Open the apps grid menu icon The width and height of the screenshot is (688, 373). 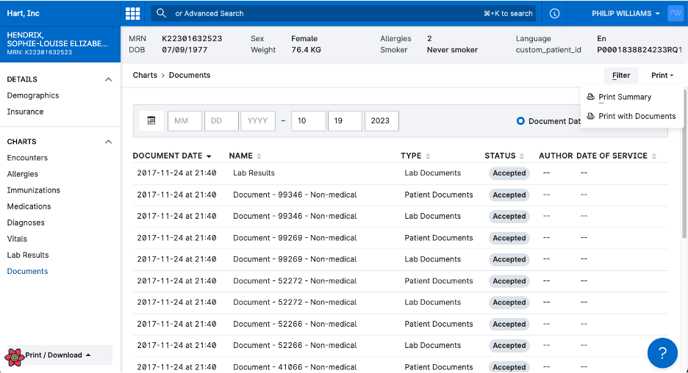point(133,14)
